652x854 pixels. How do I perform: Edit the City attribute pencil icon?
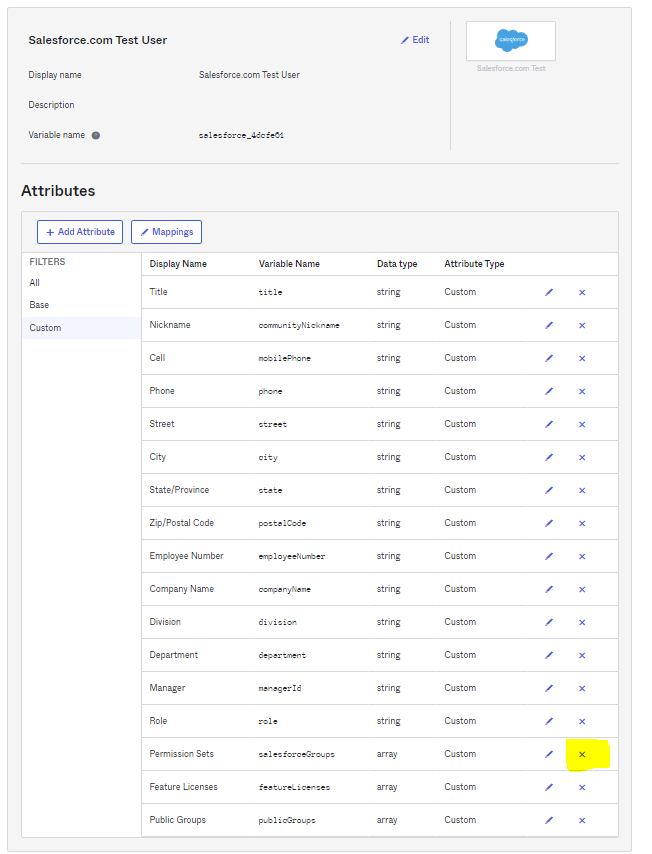click(549, 457)
